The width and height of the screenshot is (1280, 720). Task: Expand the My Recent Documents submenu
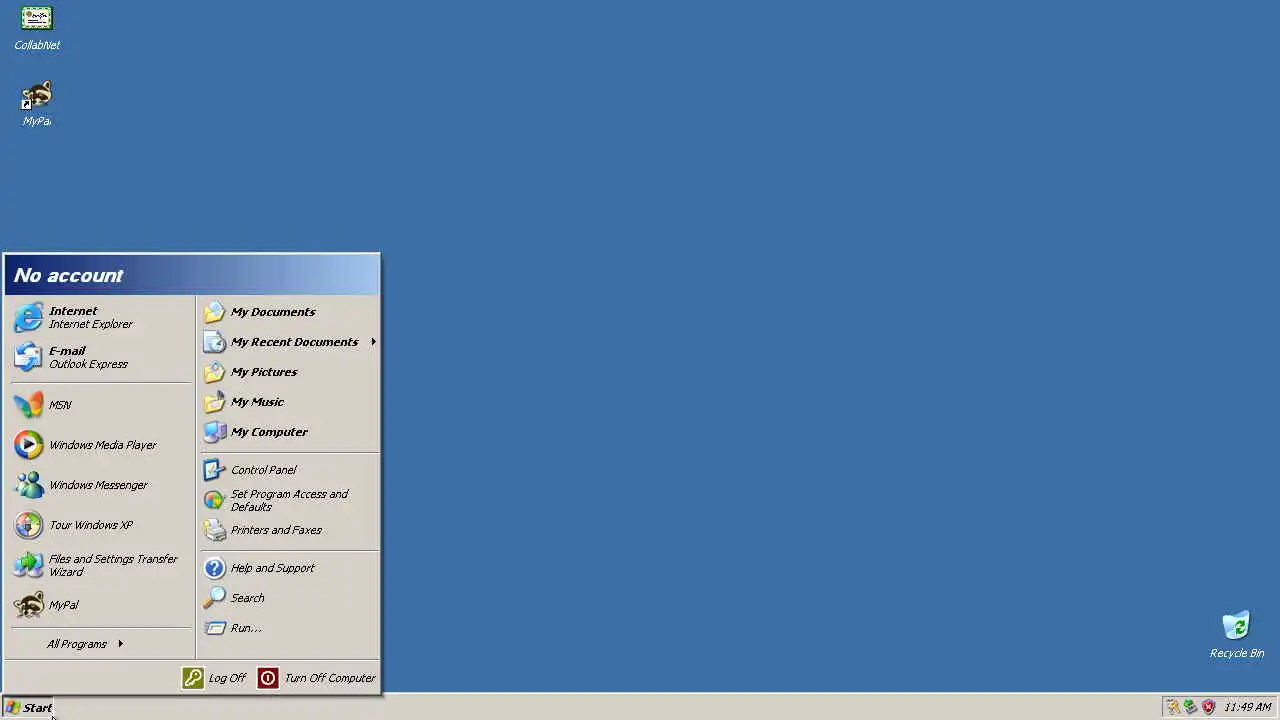tap(289, 342)
